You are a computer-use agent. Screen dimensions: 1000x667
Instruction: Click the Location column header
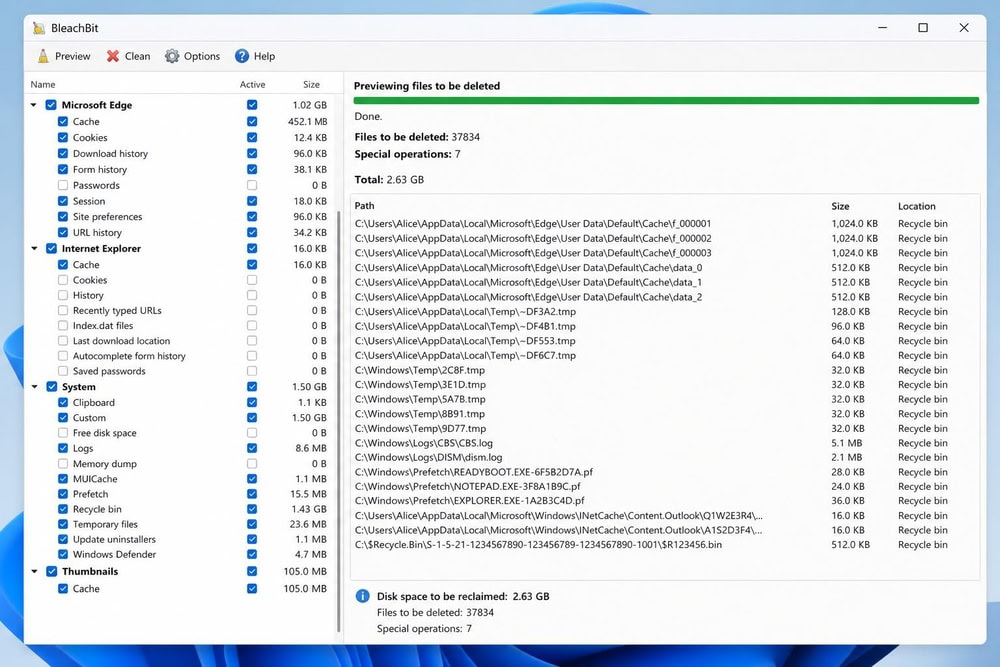point(916,206)
